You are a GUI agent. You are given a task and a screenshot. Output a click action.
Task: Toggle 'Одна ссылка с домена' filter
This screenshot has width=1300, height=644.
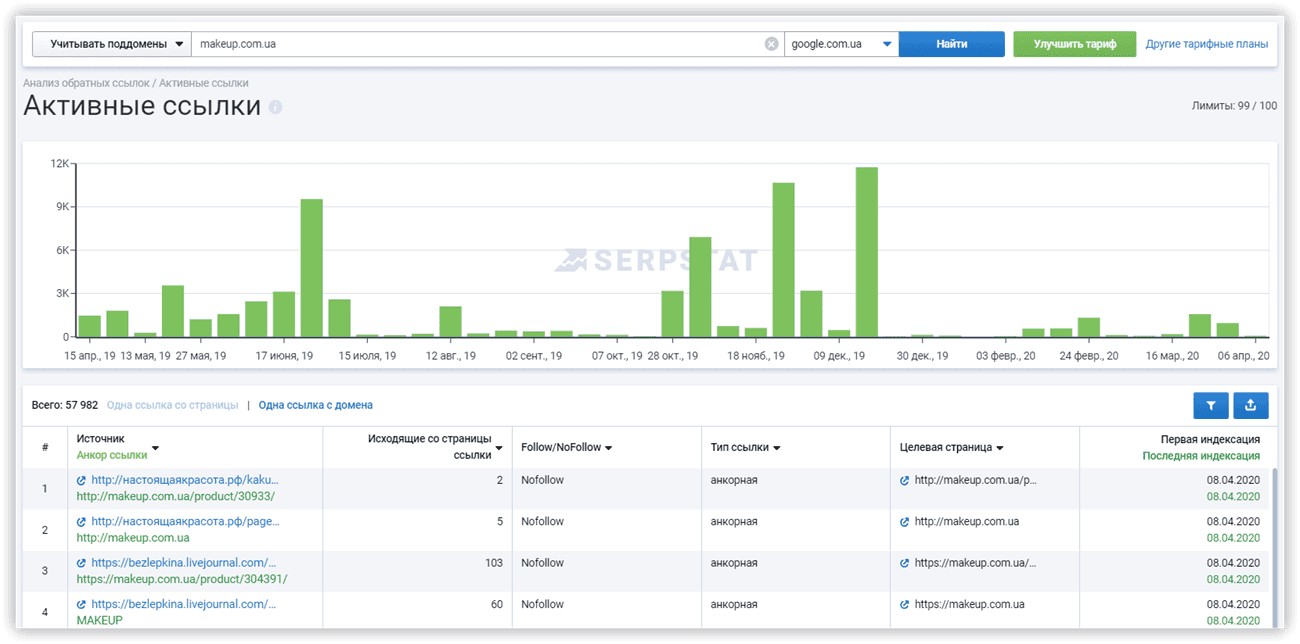[315, 405]
